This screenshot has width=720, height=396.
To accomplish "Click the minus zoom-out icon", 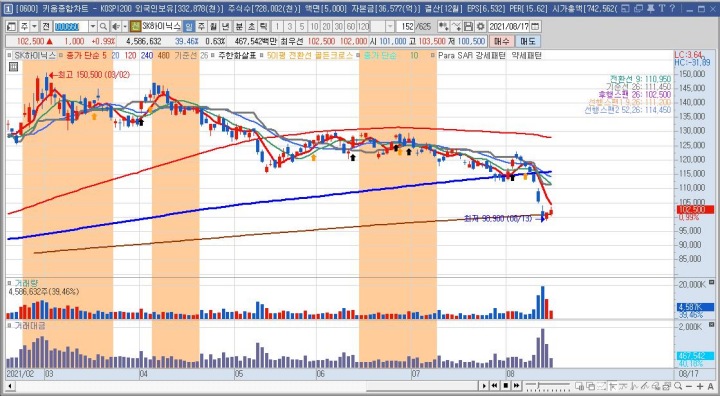I will [690, 386].
